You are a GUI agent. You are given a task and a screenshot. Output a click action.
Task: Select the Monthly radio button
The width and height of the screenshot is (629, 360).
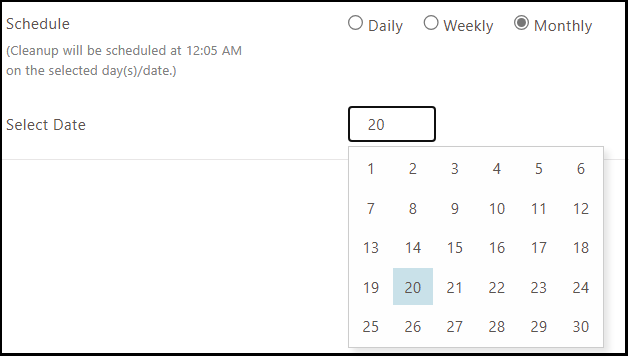(x=521, y=23)
